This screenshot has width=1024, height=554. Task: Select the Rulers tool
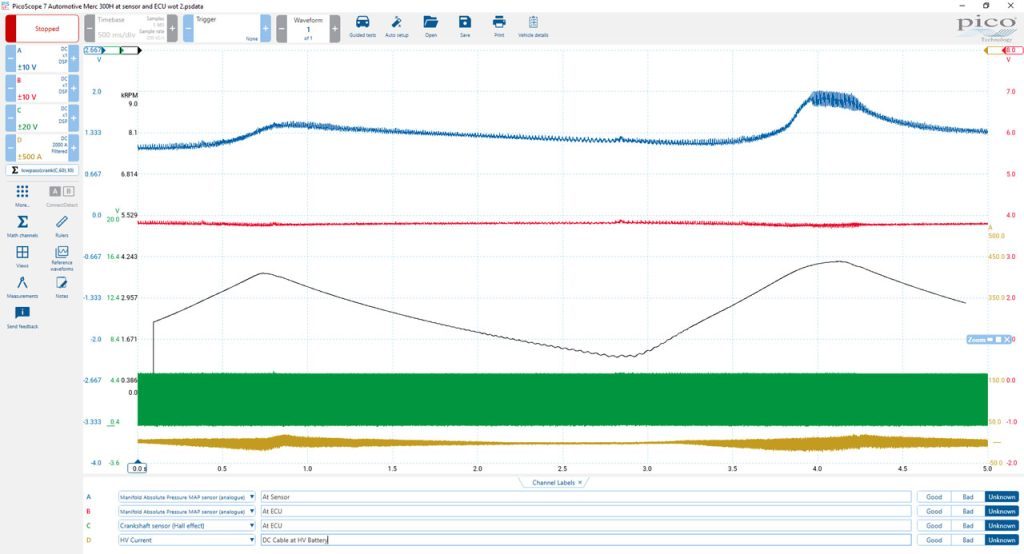61,225
